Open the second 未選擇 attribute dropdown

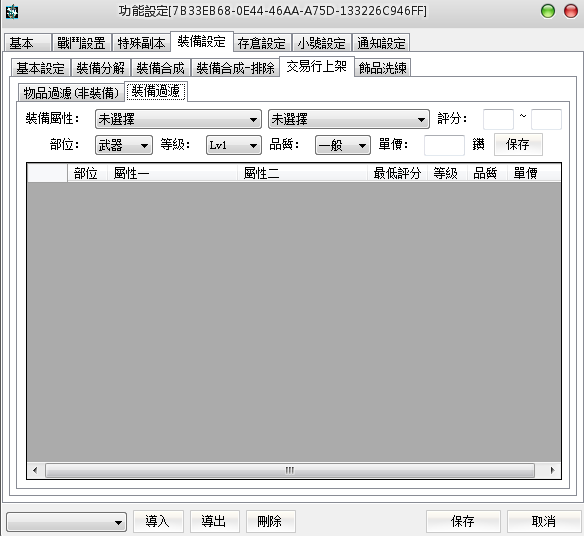[x=349, y=119]
